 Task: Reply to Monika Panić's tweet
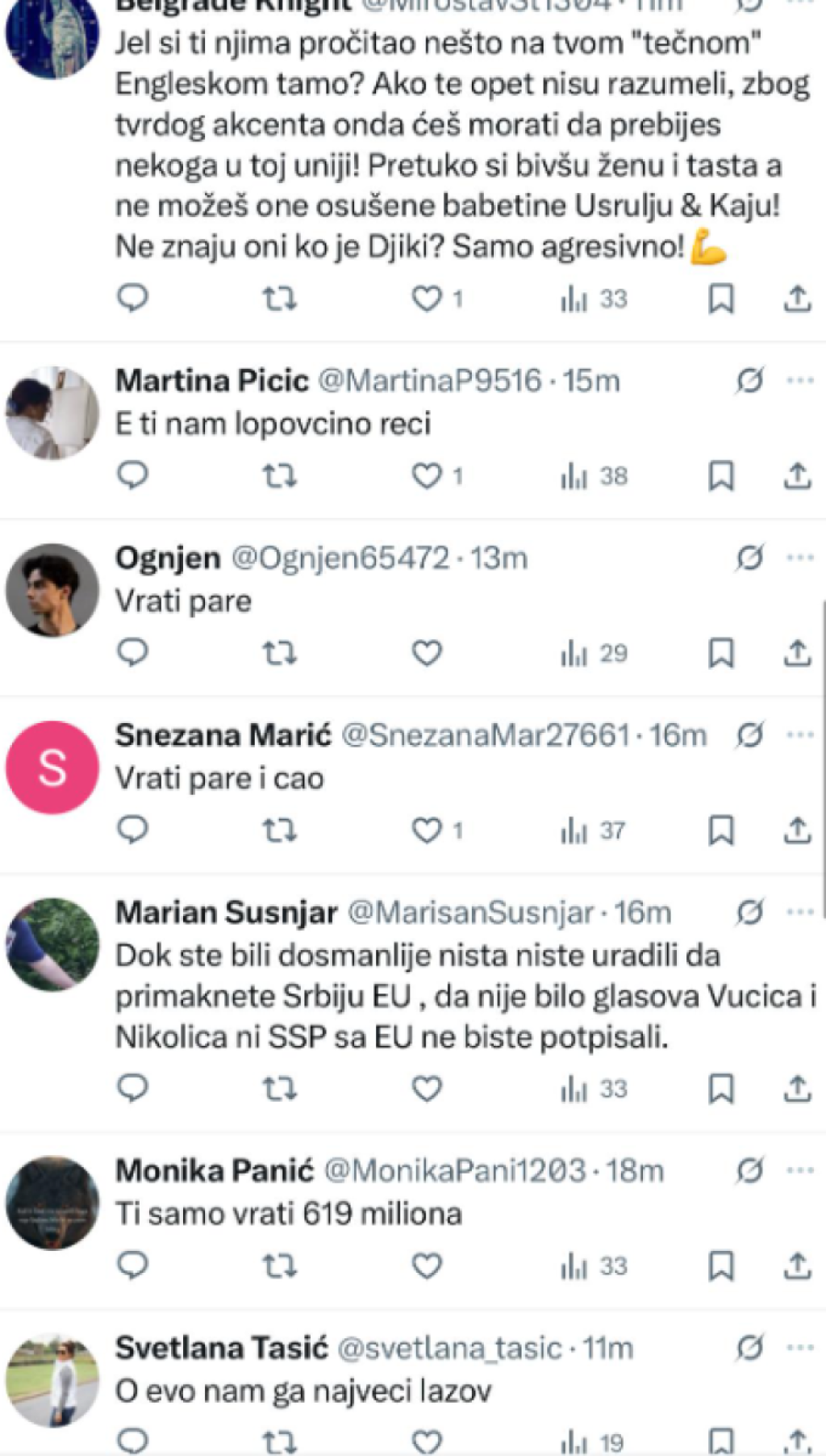click(x=133, y=1266)
